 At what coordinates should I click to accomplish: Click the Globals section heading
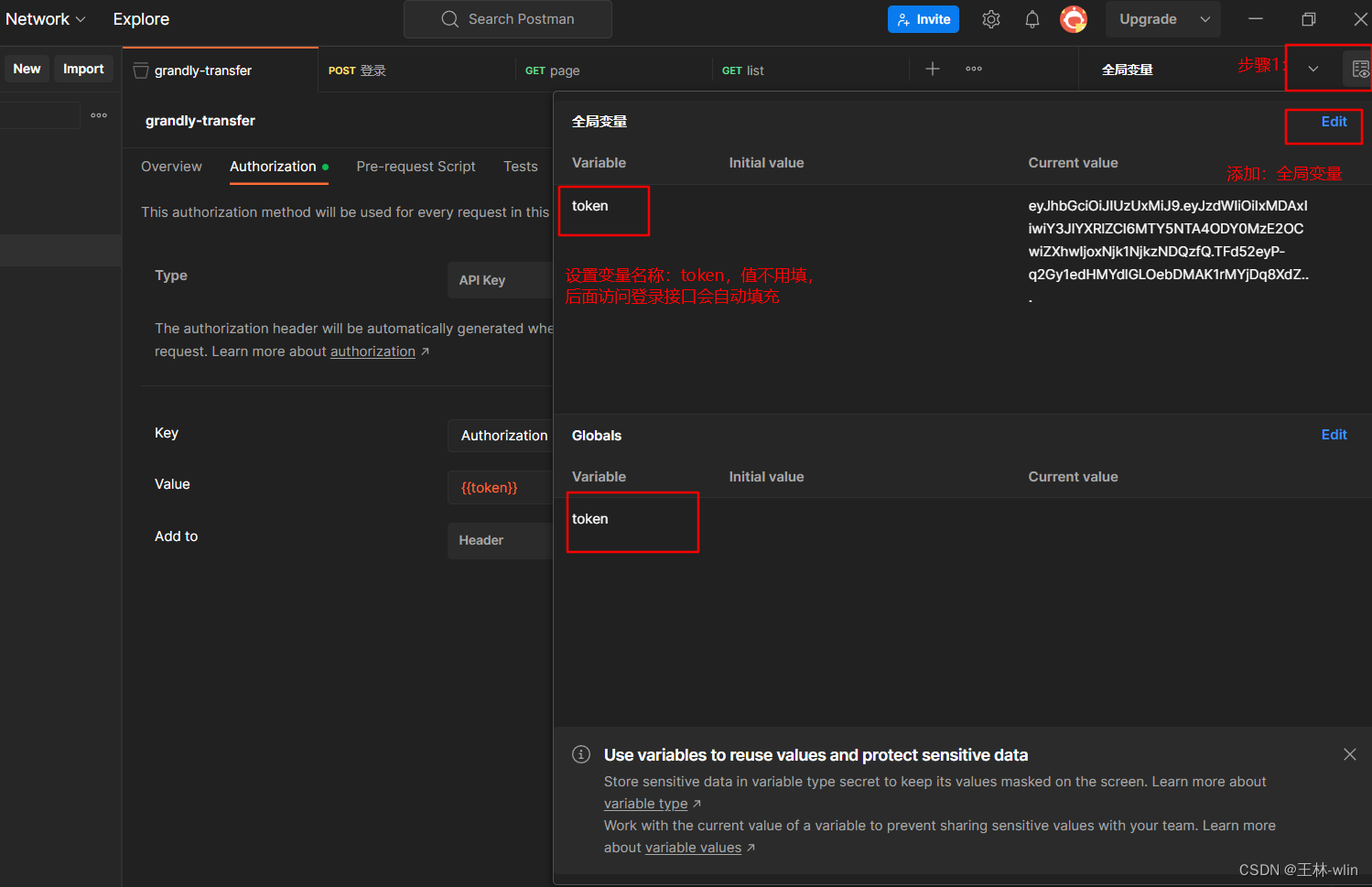[x=597, y=436]
